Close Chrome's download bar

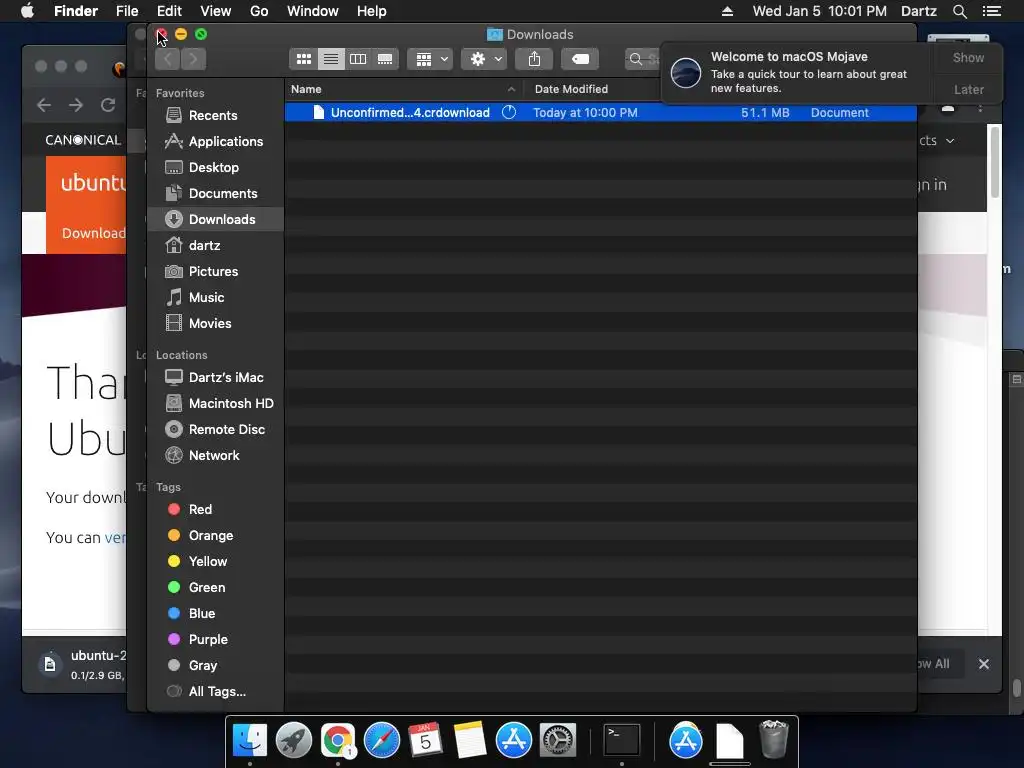click(x=984, y=664)
